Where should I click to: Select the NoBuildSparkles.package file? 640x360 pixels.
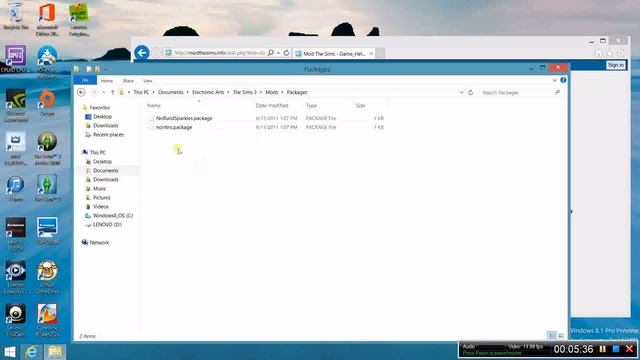point(184,118)
